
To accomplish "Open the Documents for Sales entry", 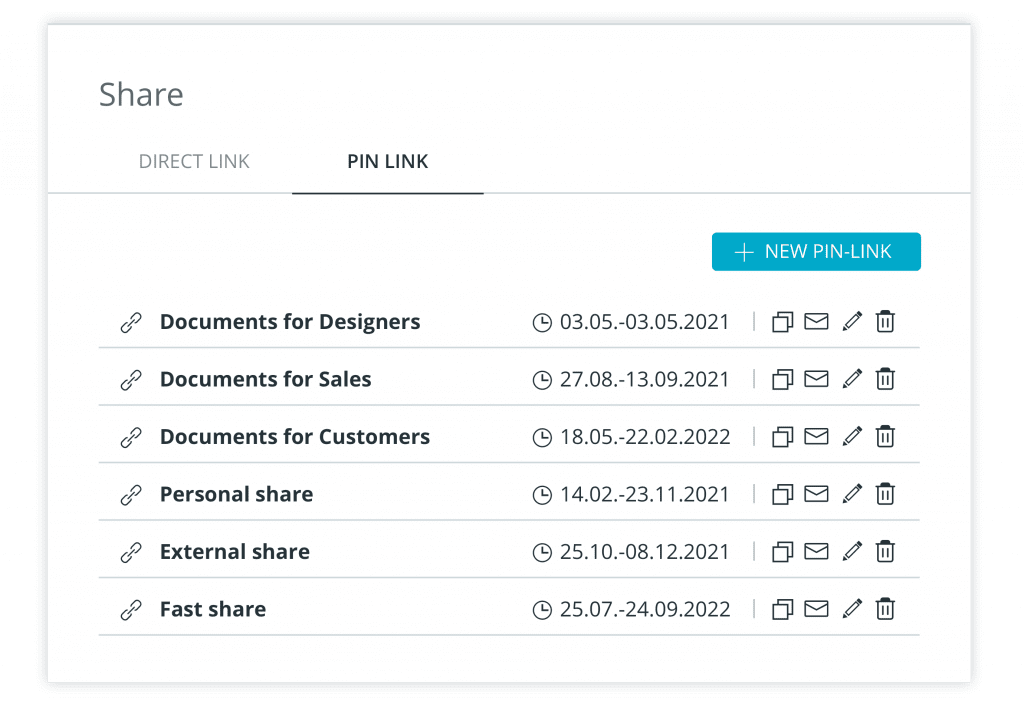I will (x=266, y=379).
